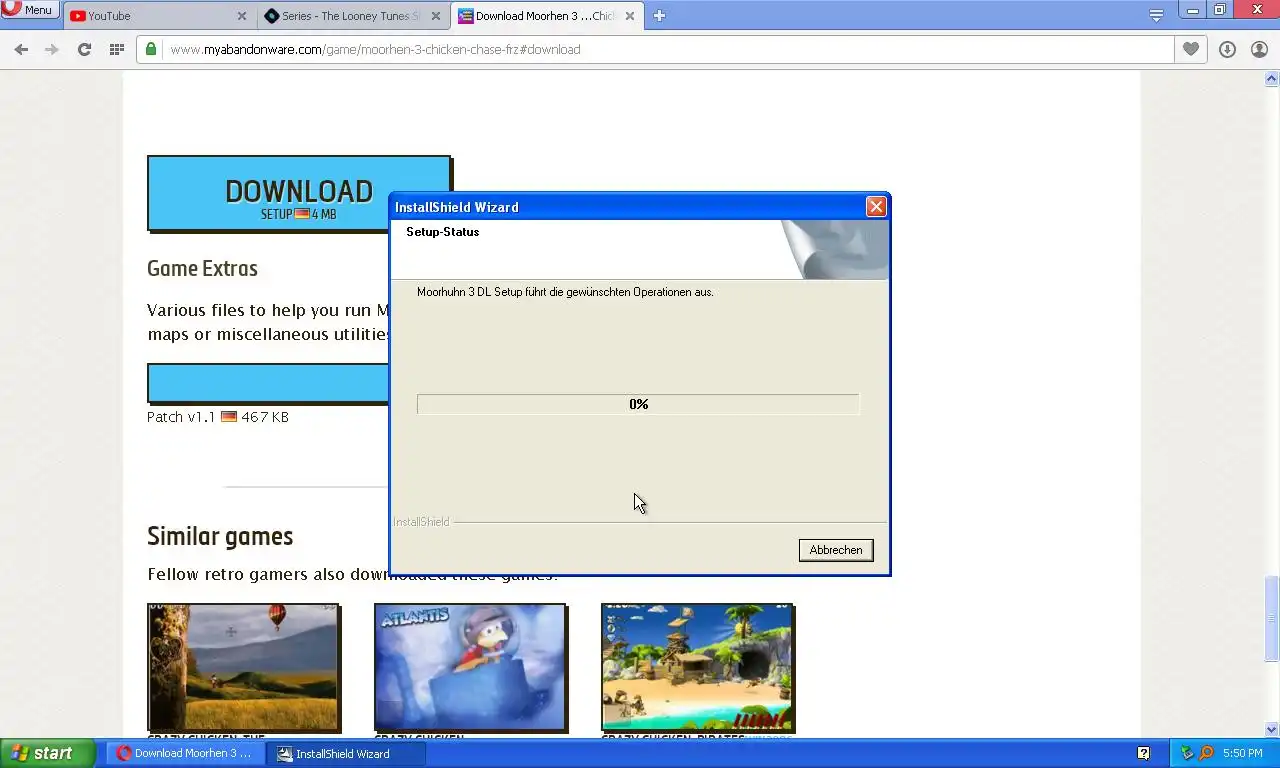Click Abbrechen to cancel the setup
Image resolution: width=1280 pixels, height=768 pixels.
click(836, 550)
